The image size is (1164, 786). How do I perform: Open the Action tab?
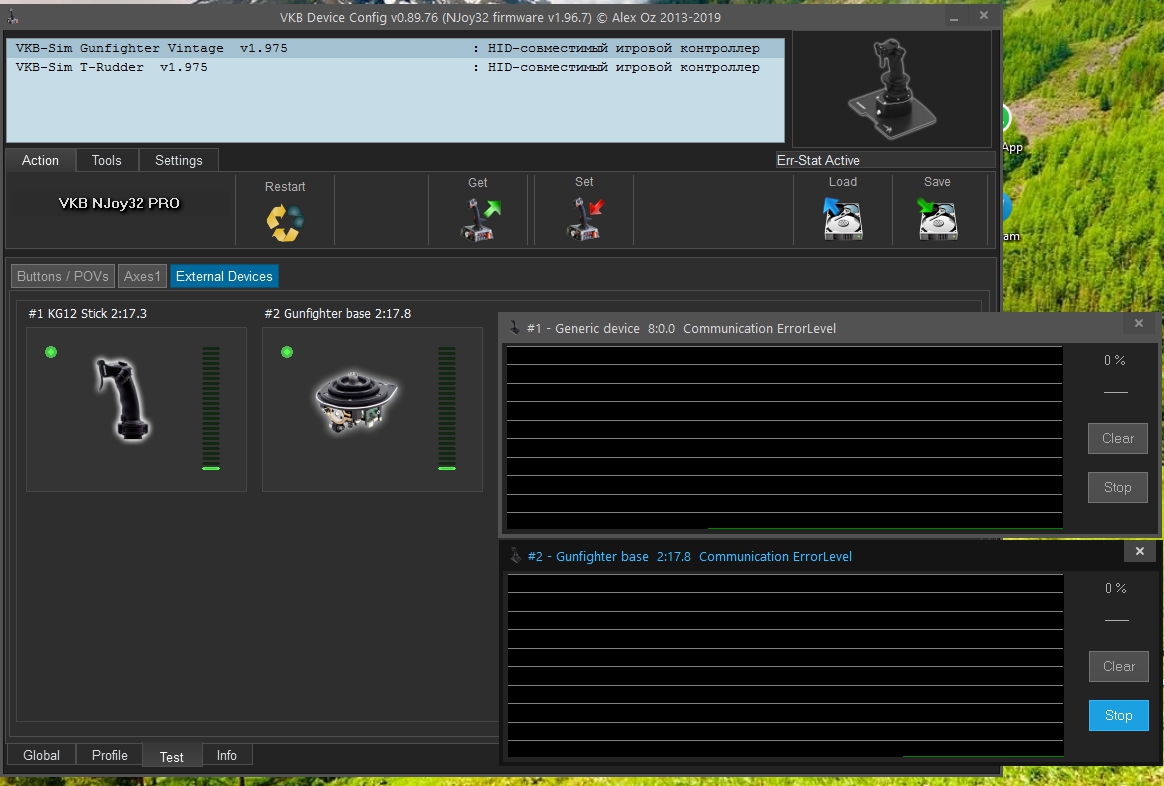pyautogui.click(x=40, y=160)
